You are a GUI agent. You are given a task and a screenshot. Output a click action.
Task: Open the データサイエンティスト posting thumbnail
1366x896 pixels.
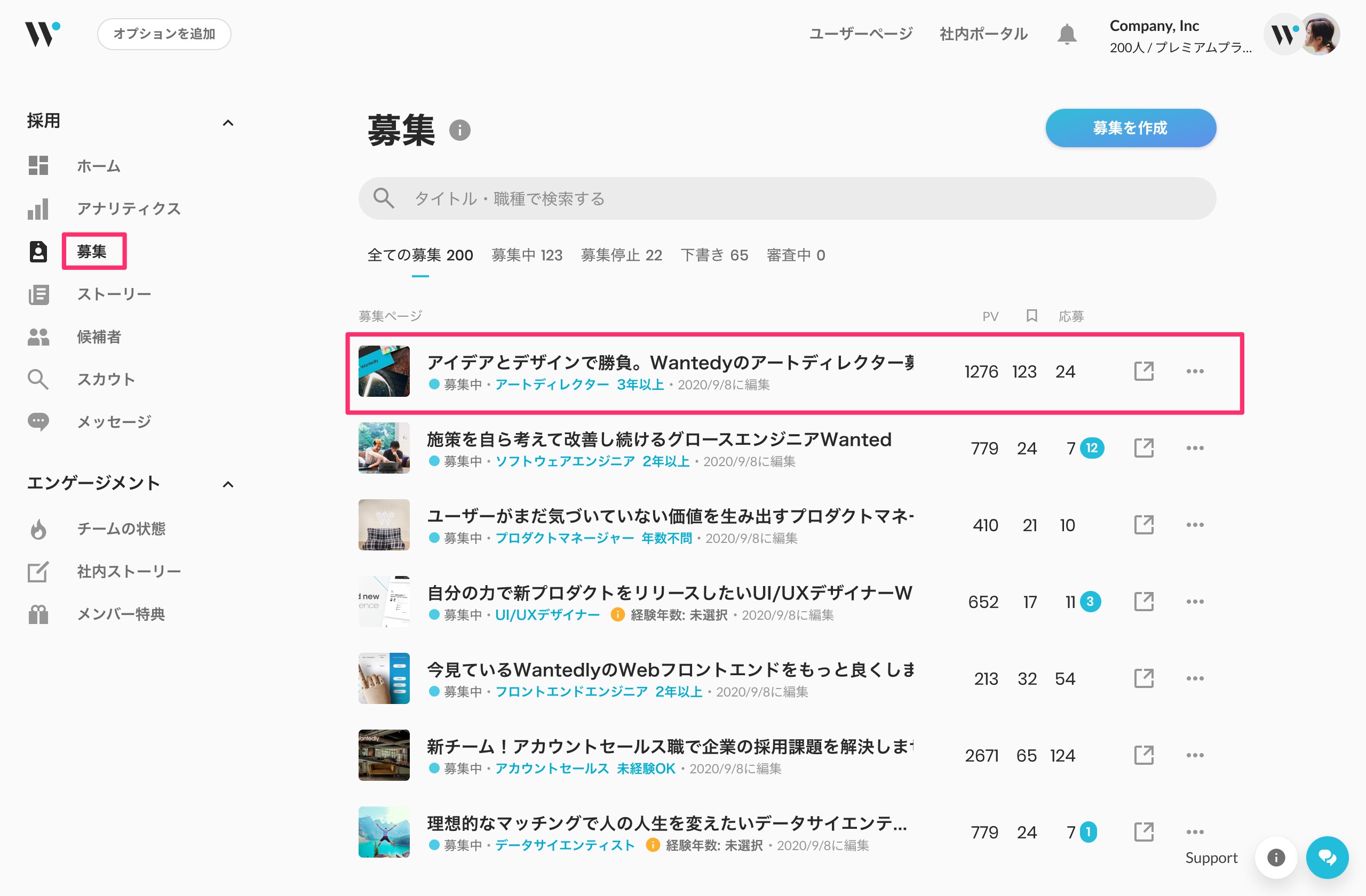pos(384,832)
